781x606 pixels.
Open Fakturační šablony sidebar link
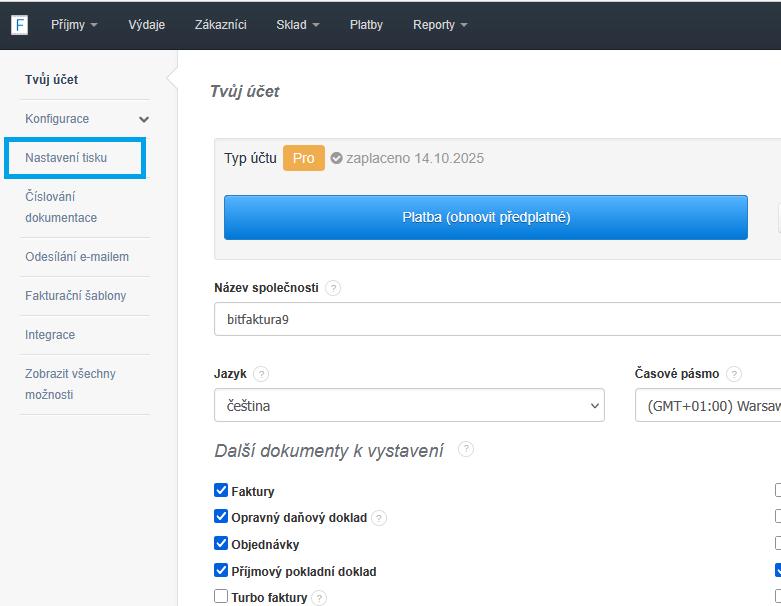[x=76, y=296]
